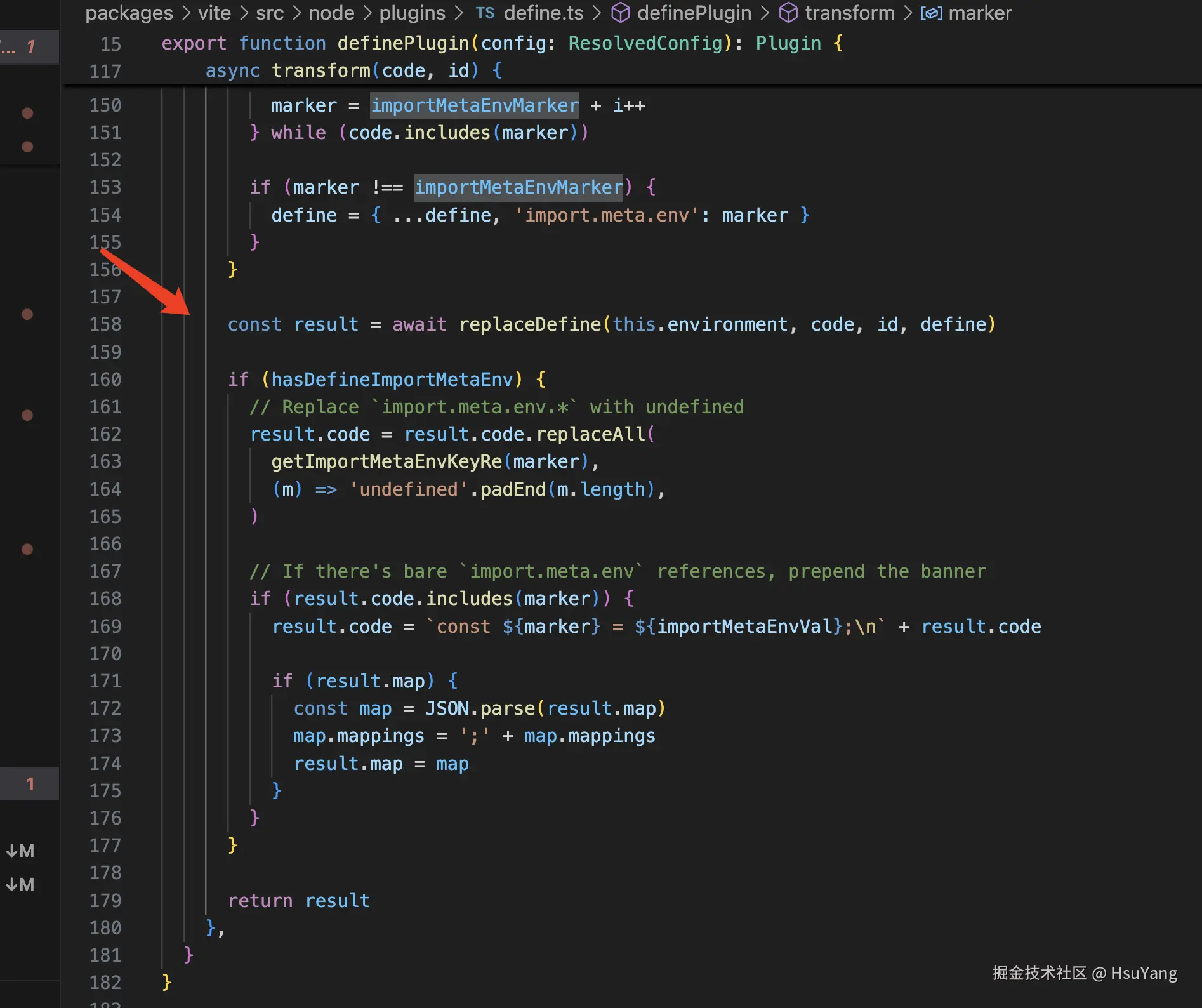Click the ...define spread on line 154
Viewport: 1202px width, 1008px height.
(x=442, y=215)
